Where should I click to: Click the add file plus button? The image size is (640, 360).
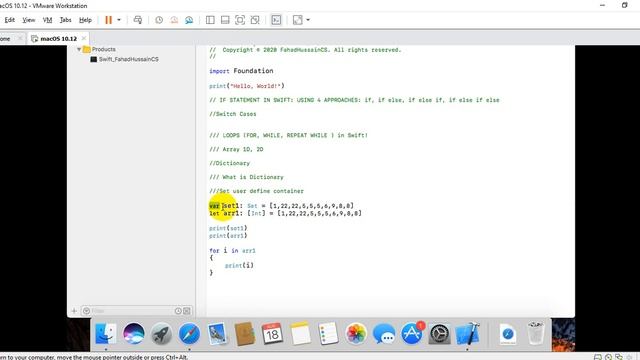74,311
